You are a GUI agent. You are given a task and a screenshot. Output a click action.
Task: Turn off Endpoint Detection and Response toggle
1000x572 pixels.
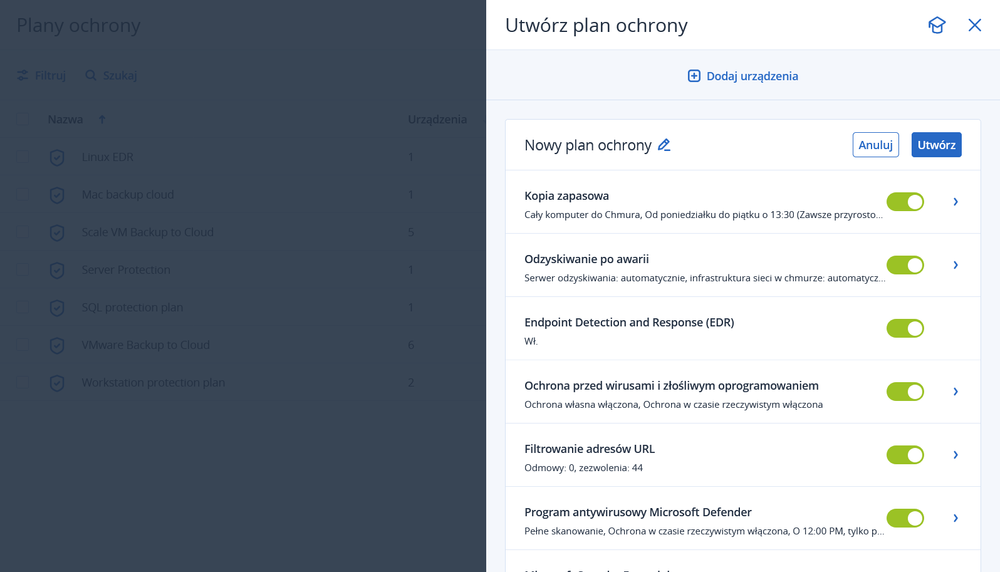pos(905,328)
